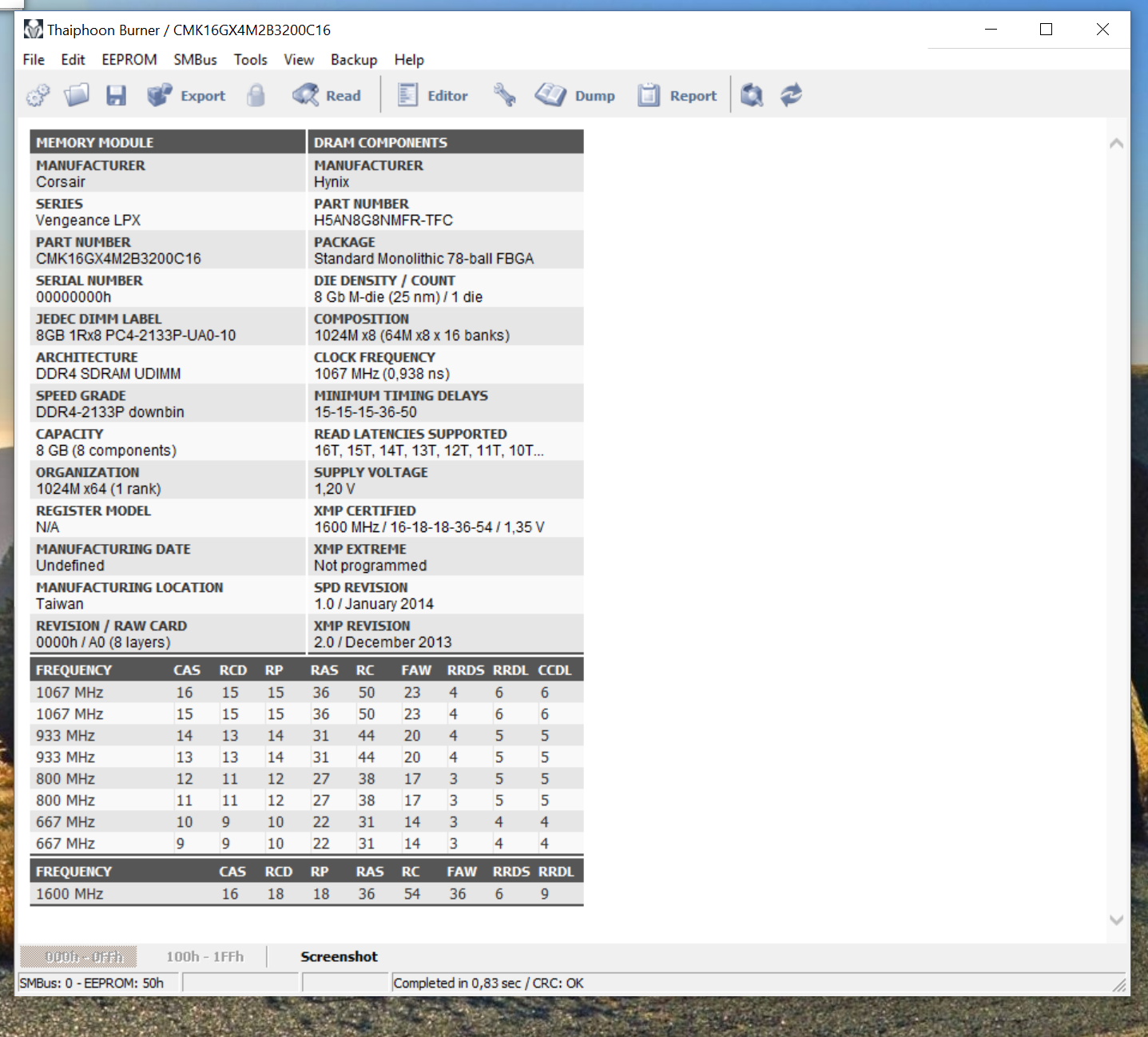Screen dimensions: 1148x1037
Task: Click the Taiwan manufacturing location value
Action: coord(59,604)
